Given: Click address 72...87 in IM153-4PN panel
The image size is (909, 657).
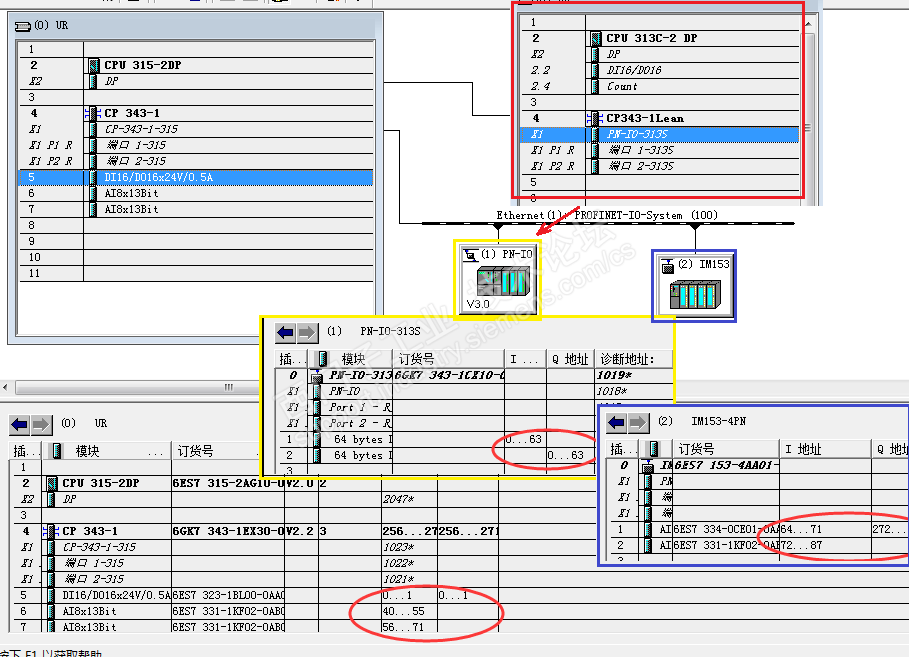Looking at the screenshot, I should pos(801,545).
